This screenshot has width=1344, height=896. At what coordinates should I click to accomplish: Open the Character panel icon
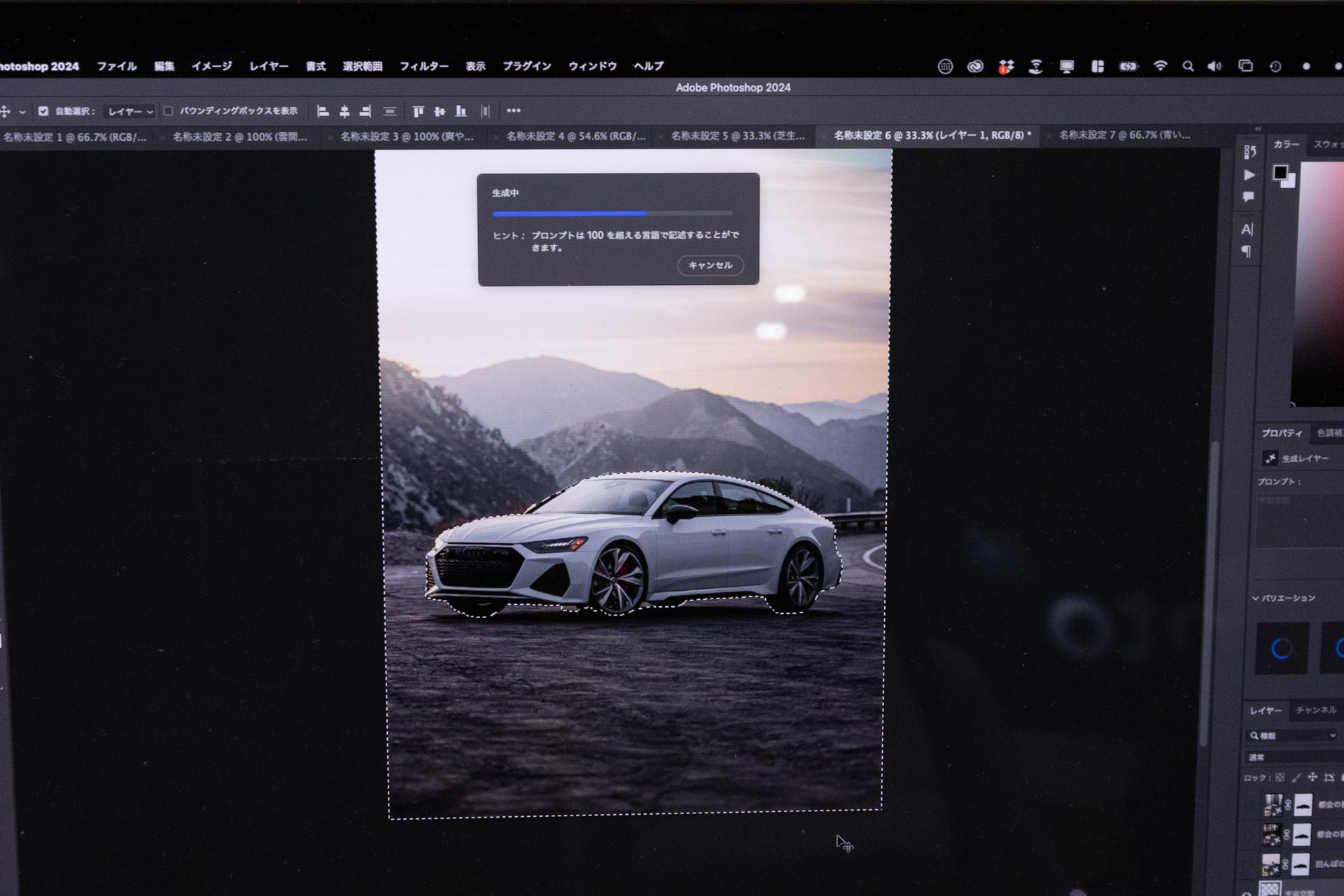(x=1247, y=230)
